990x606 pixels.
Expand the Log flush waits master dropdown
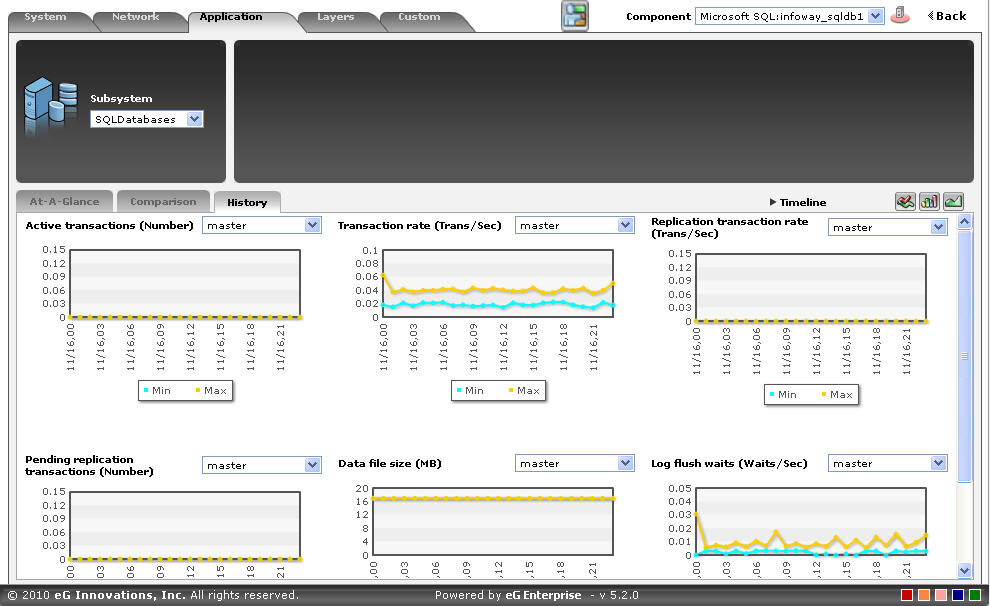(x=887, y=463)
